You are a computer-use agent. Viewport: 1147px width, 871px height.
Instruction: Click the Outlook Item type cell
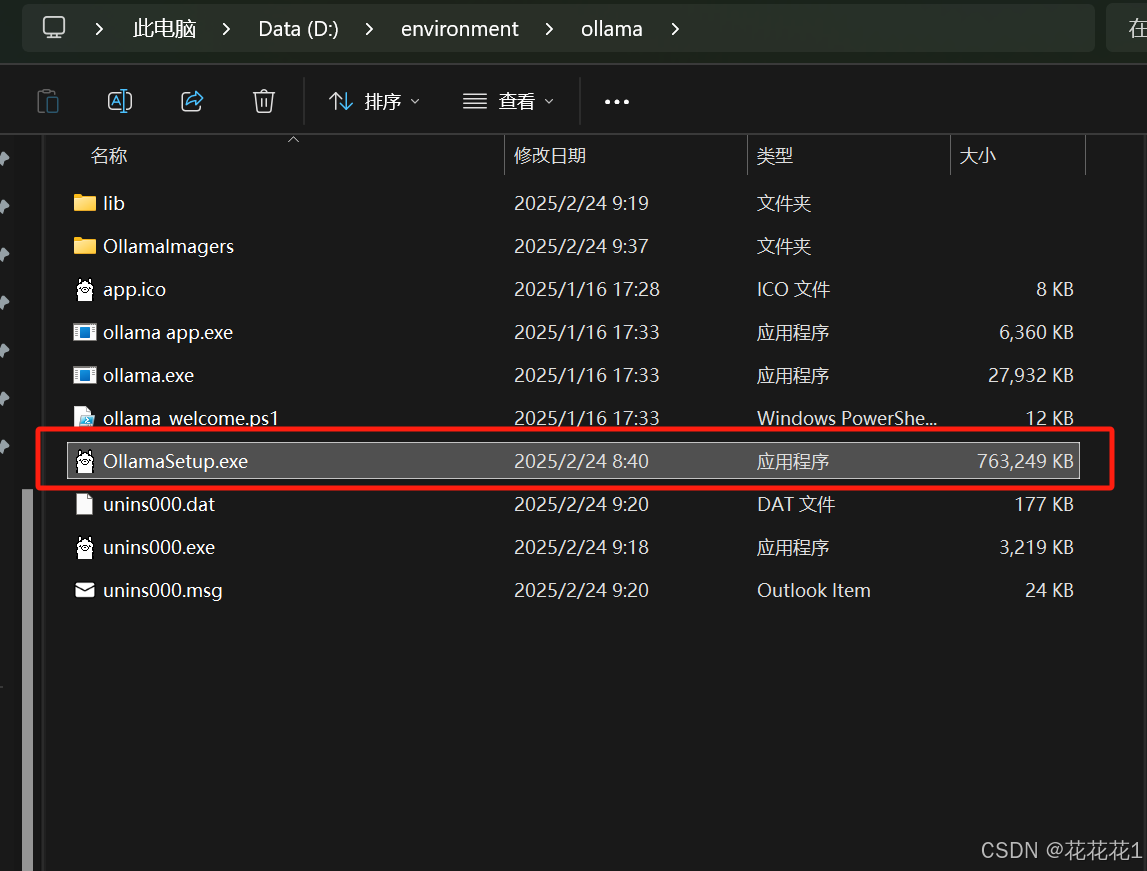tap(813, 590)
